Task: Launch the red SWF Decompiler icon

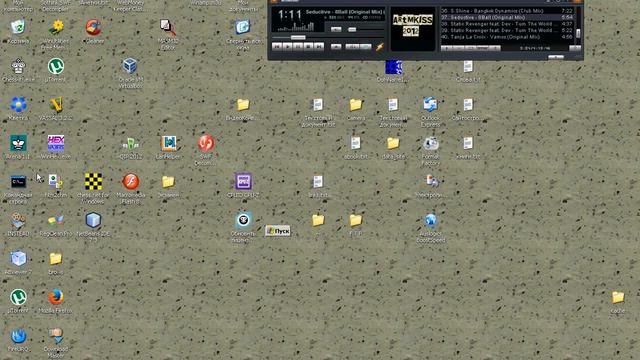Action: point(206,143)
